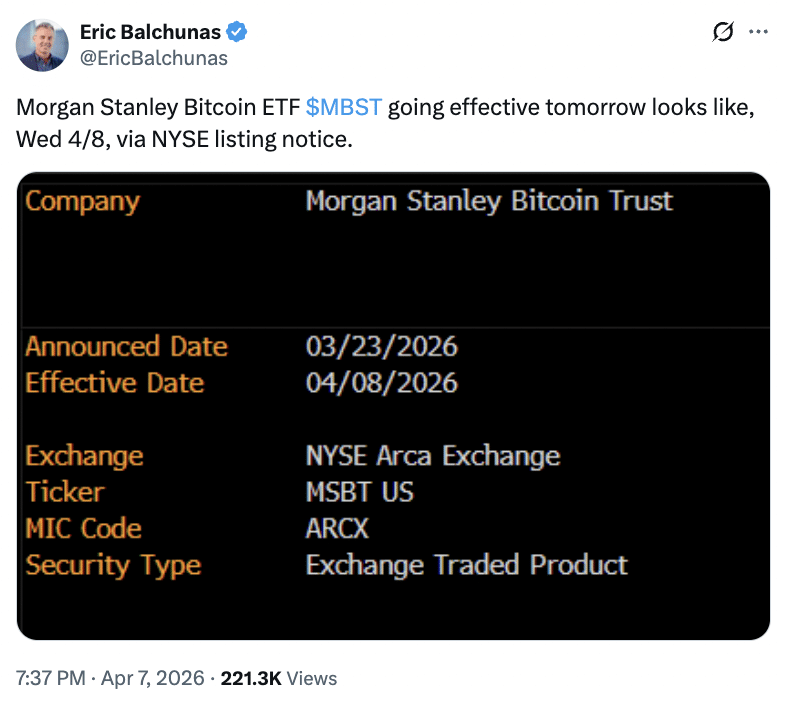786x704 pixels.
Task: Click the Morgan Stanley Bitcoin Trust company name
Action: [x=489, y=201]
